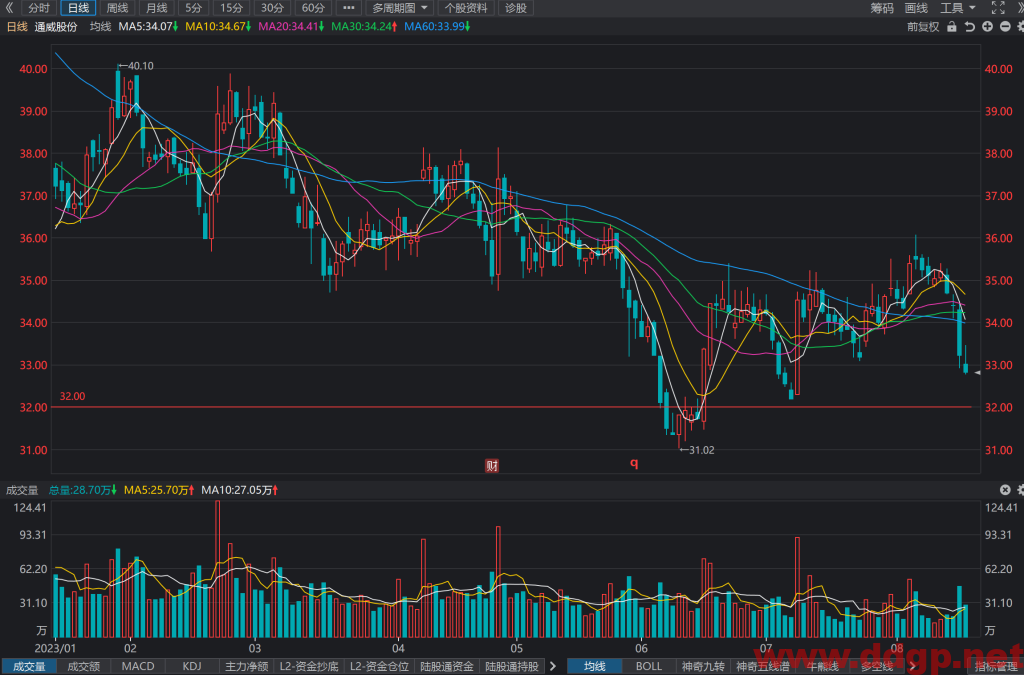This screenshot has width=1024, height=675.
Task: Switch to the 成交额 indicator tab
Action: point(84,667)
